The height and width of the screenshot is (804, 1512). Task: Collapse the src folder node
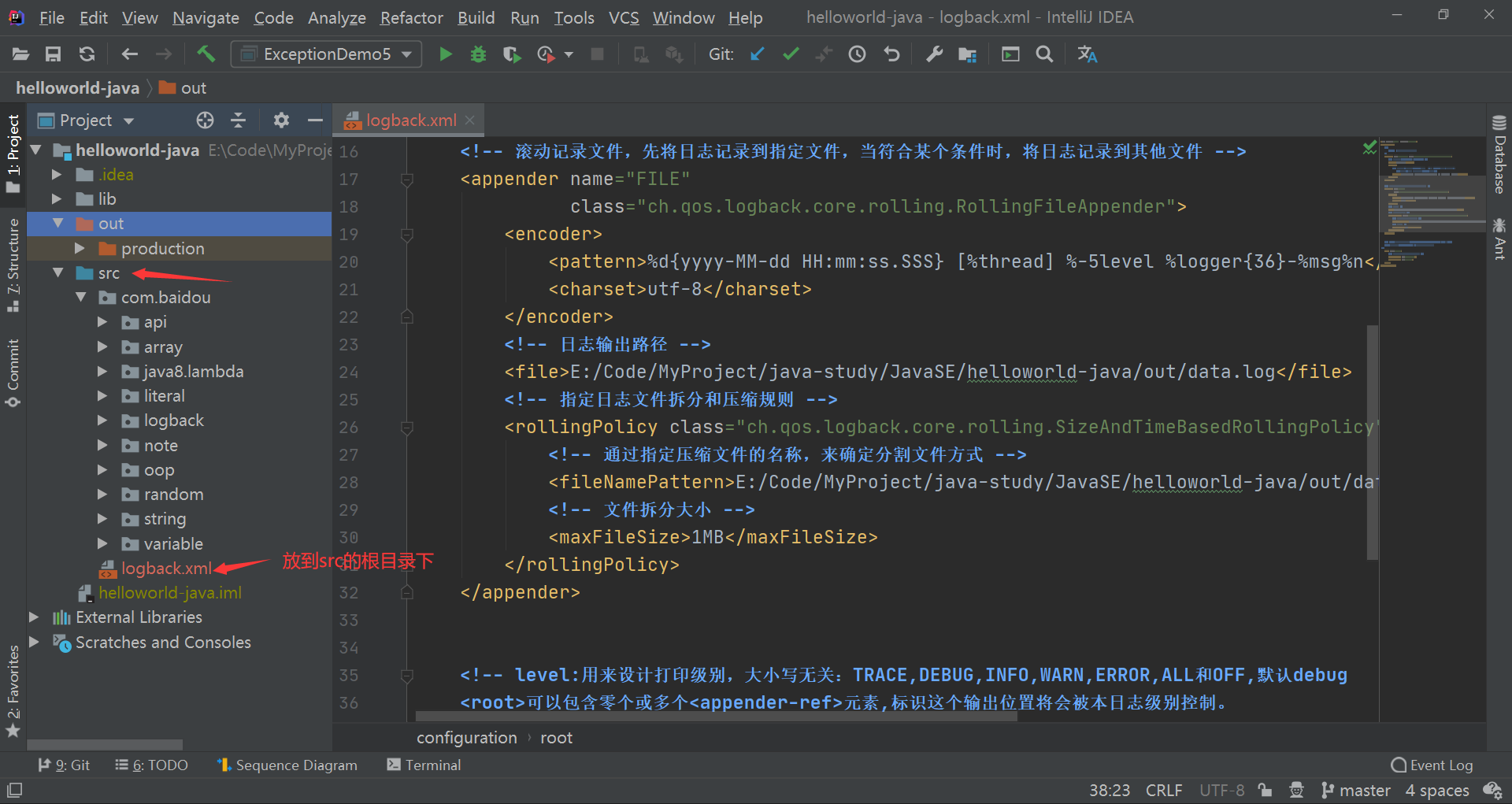(57, 272)
